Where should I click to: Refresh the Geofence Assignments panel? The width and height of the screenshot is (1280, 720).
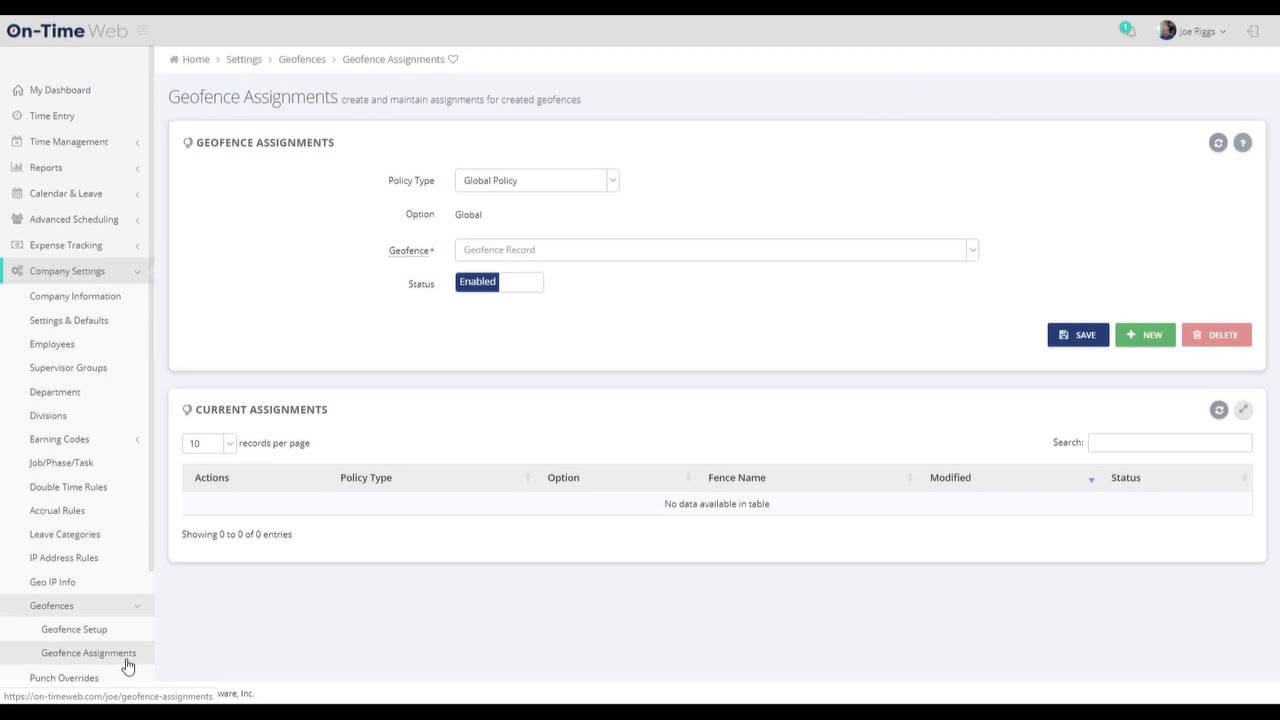point(1218,143)
